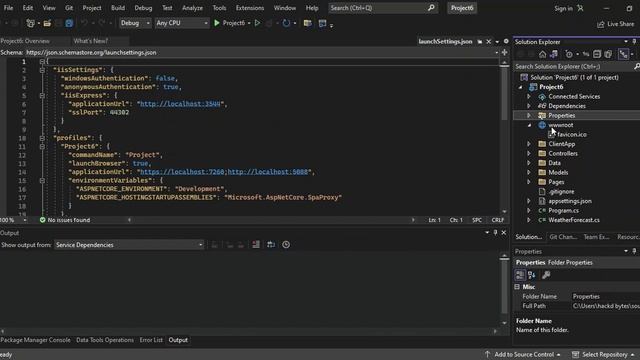The width and height of the screenshot is (640, 360).
Task: Toggle Preview Selected Items in Solution Explorer
Action: click(623, 54)
